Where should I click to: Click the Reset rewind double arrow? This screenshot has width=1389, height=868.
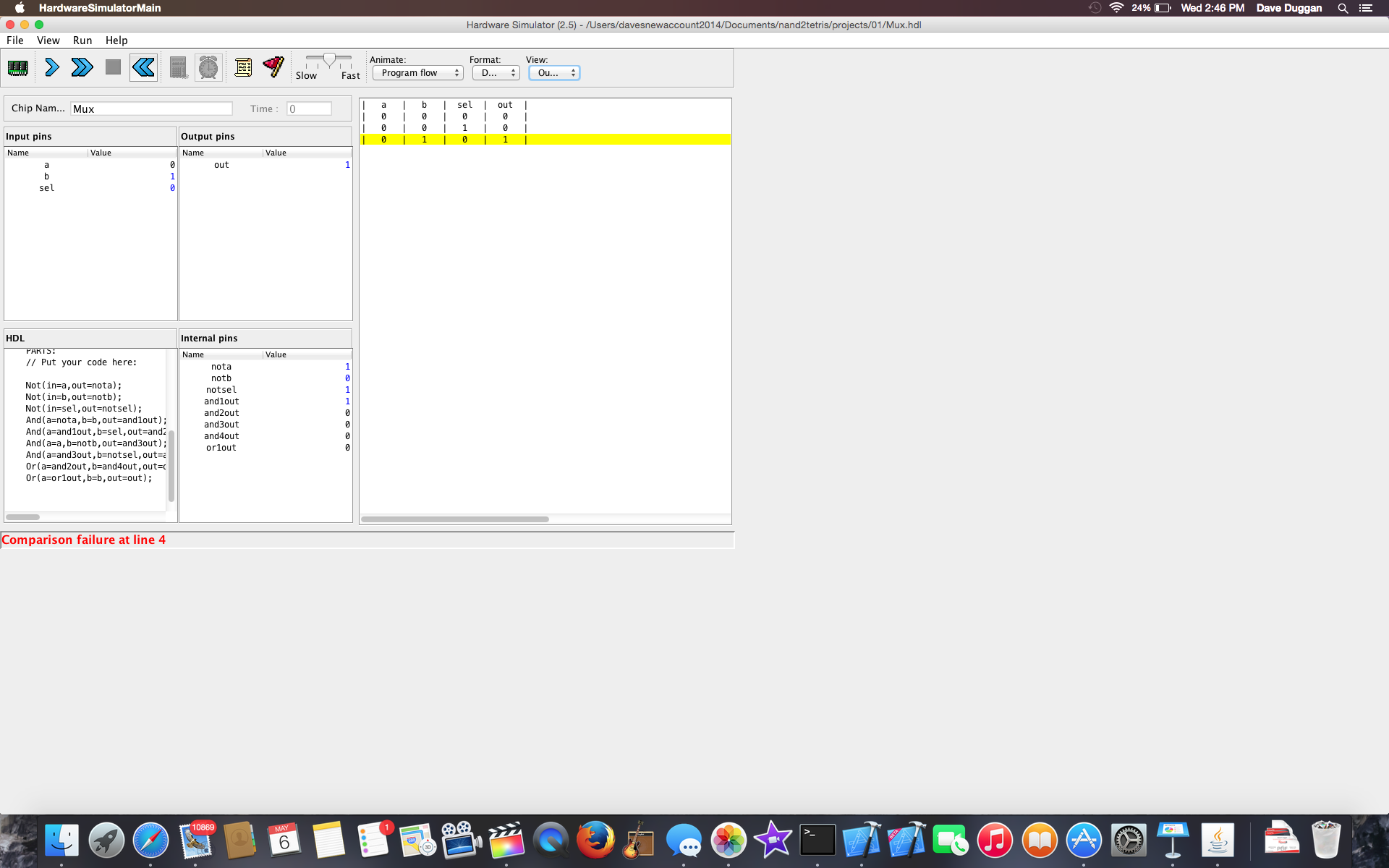[143, 68]
